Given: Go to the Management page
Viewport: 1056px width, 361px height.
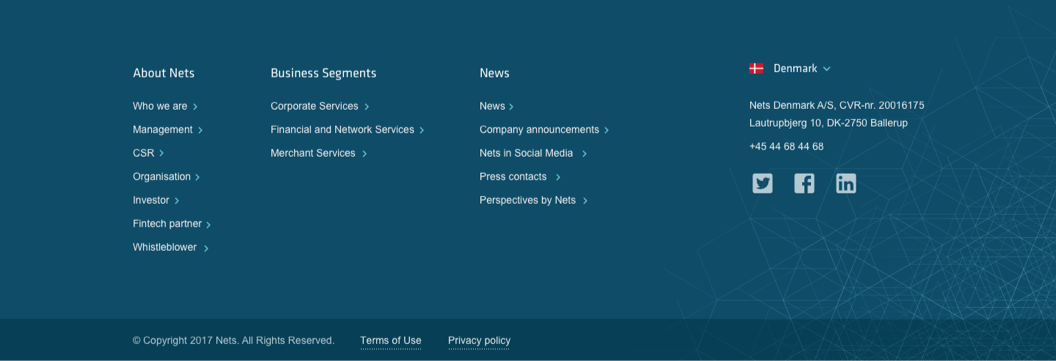Looking at the screenshot, I should pos(163,129).
